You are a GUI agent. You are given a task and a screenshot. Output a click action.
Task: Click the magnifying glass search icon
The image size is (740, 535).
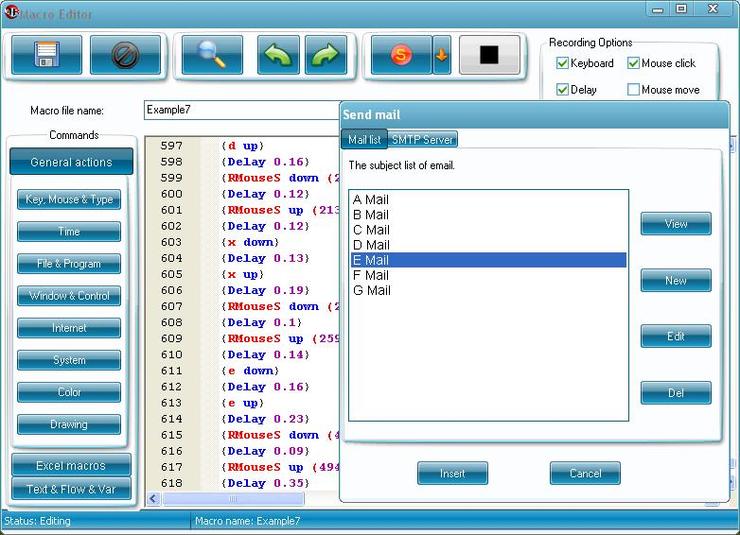point(213,55)
